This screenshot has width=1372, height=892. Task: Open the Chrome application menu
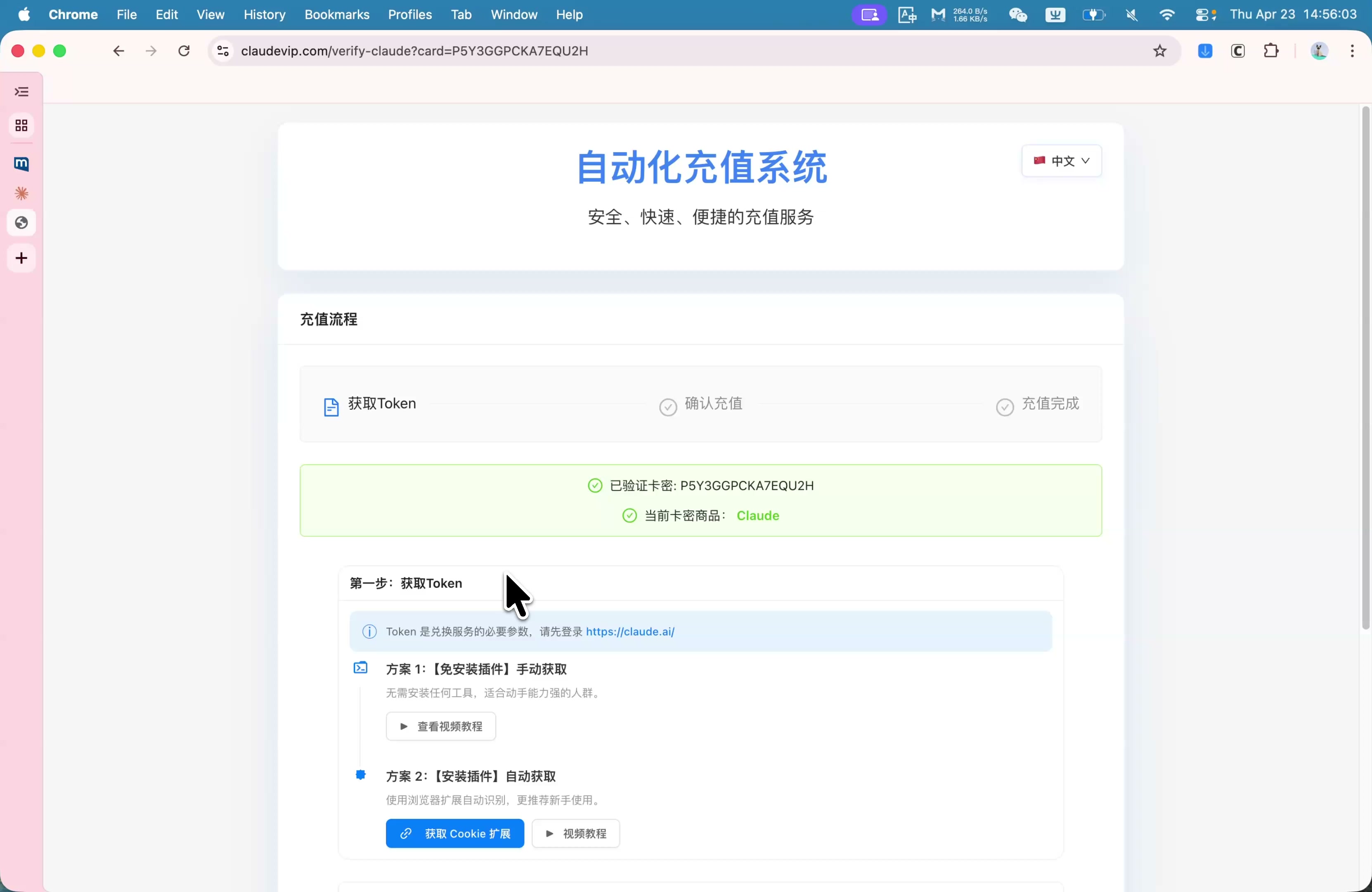point(73,14)
